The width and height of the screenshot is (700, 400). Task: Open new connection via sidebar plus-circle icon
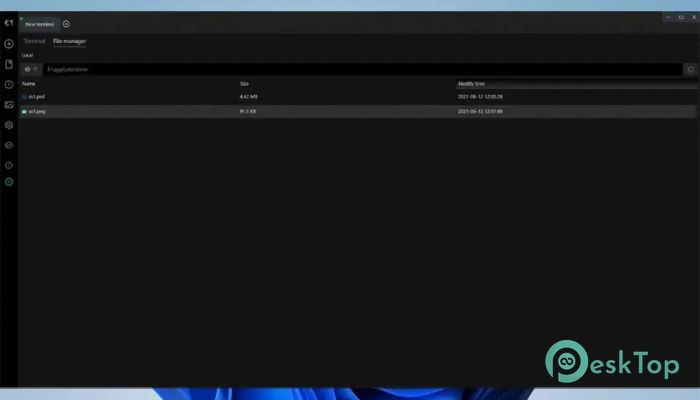coord(8,44)
